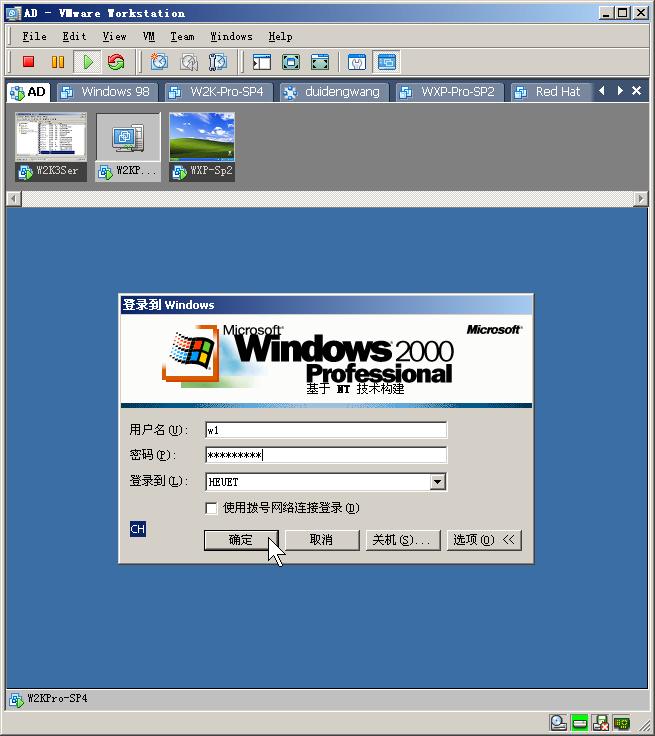Switch to the Red Hat tab
655x736 pixels.
550,92
